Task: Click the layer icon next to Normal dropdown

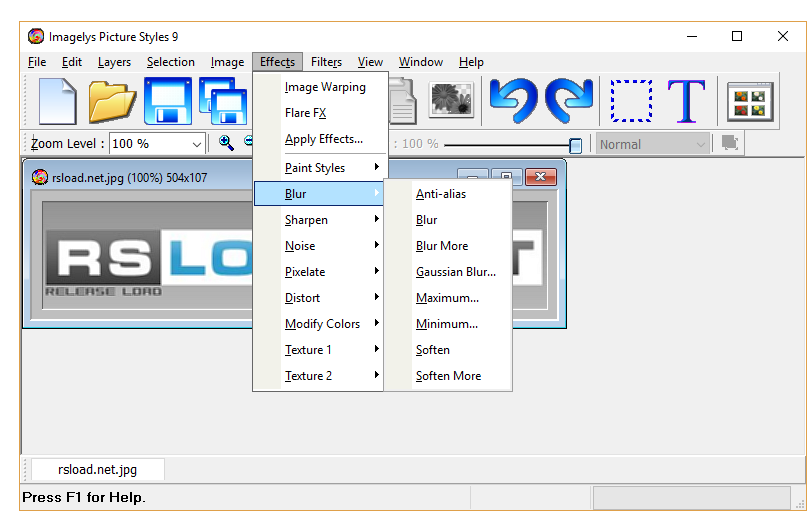Action: pos(730,143)
